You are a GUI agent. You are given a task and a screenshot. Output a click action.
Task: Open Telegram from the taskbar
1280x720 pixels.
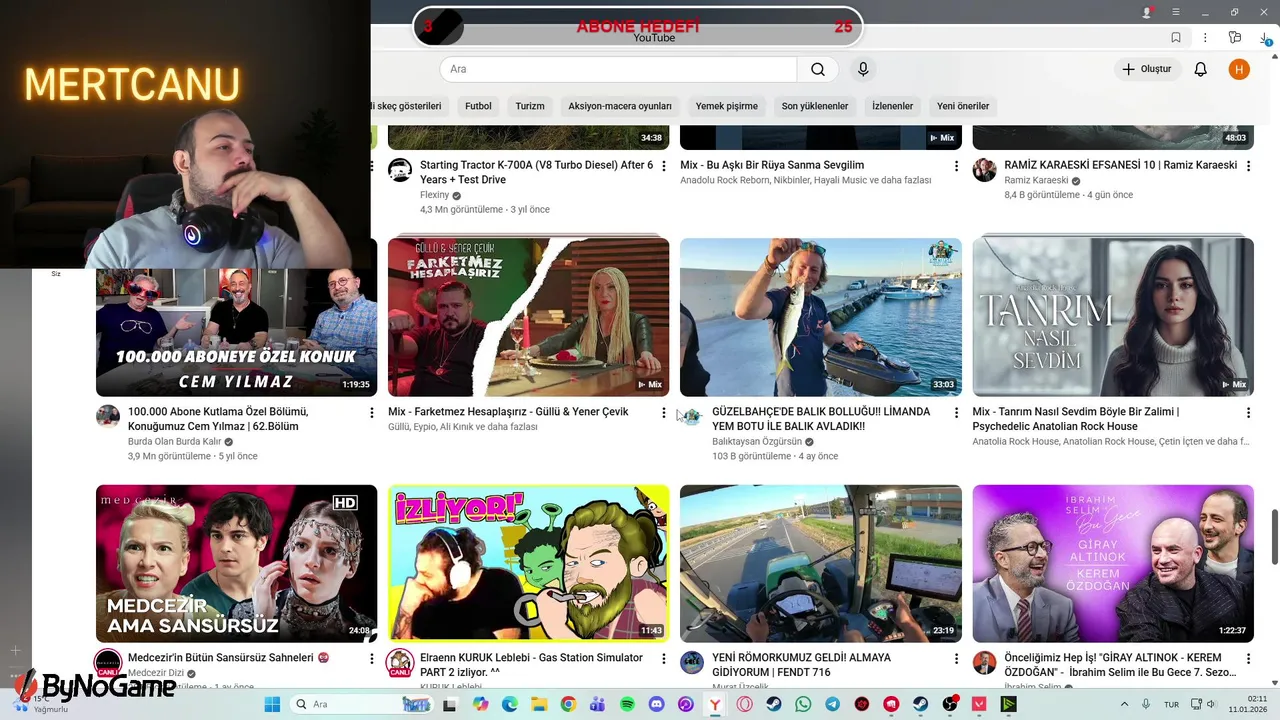832,704
